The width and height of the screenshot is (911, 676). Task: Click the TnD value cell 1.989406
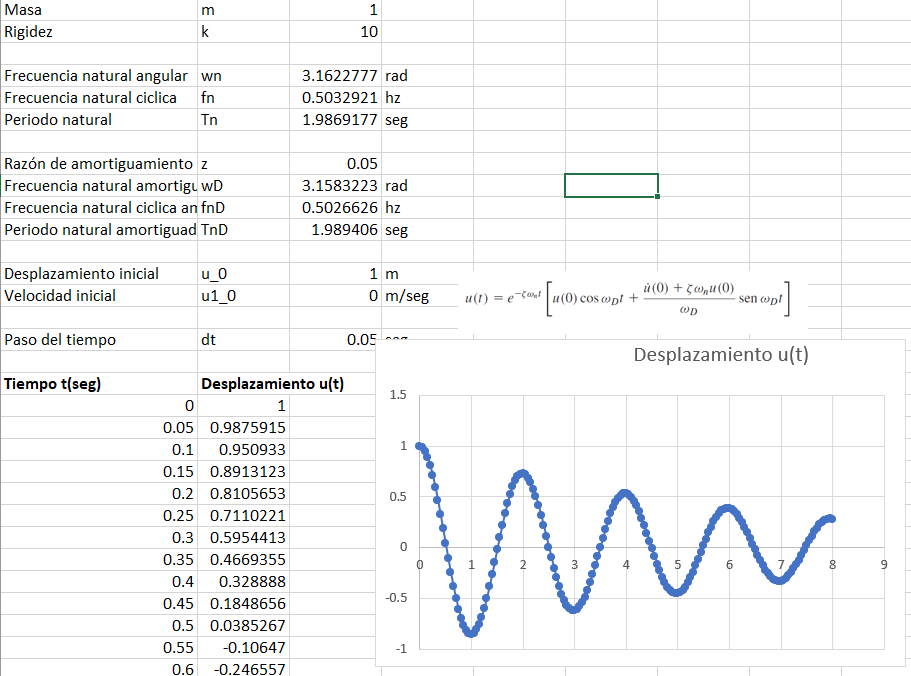pos(335,230)
